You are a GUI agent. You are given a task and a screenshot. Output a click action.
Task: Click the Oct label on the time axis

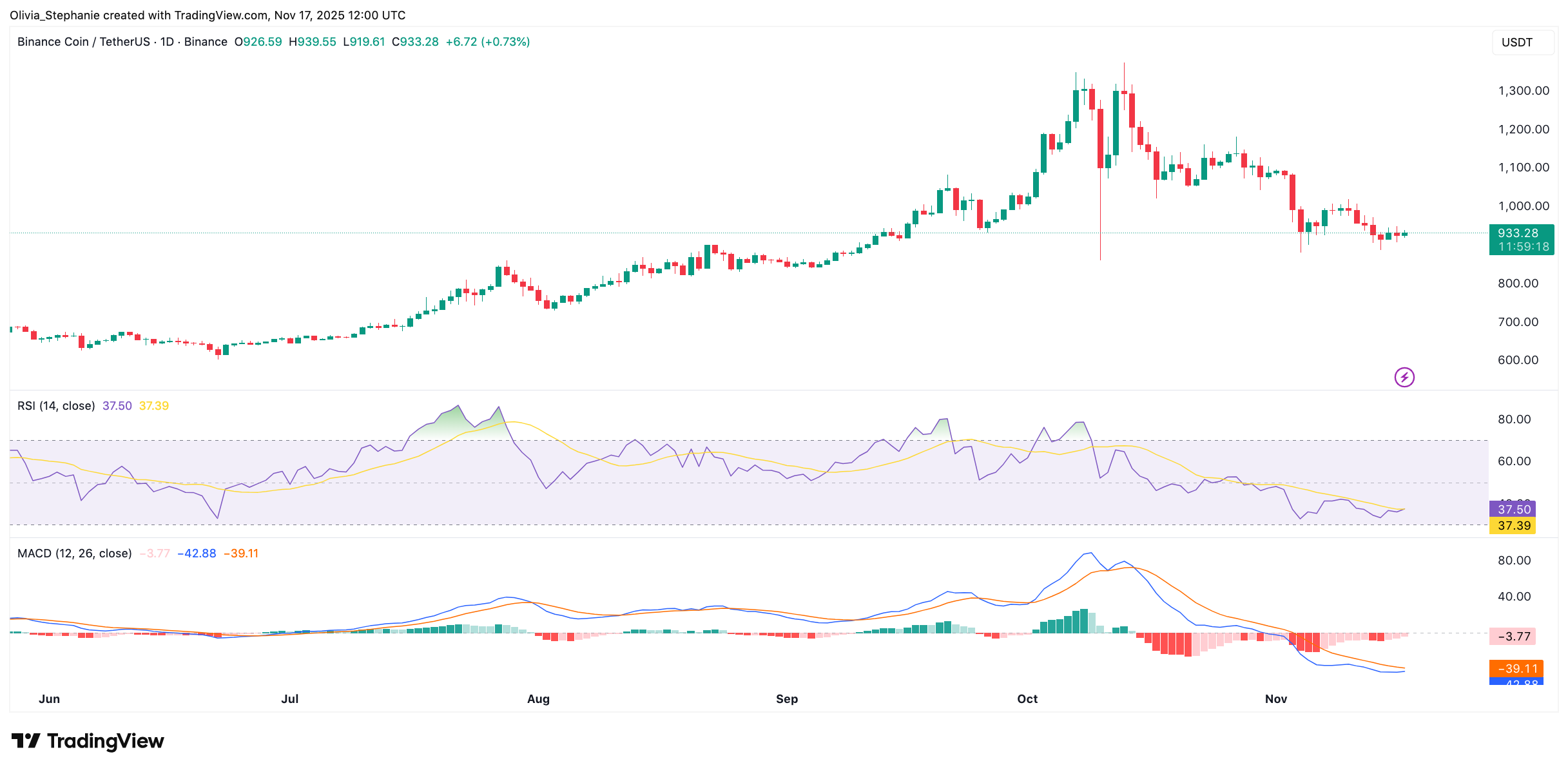pos(1027,698)
